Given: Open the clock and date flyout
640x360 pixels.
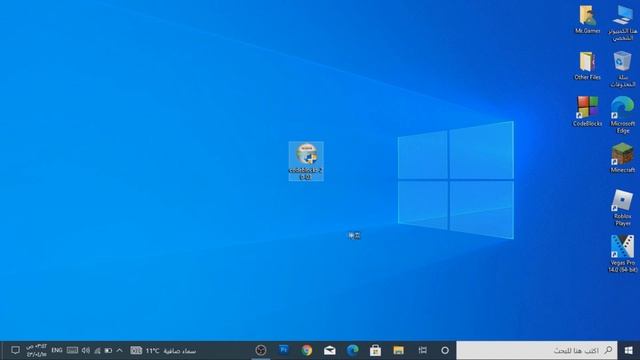Looking at the screenshot, I should click(x=36, y=351).
